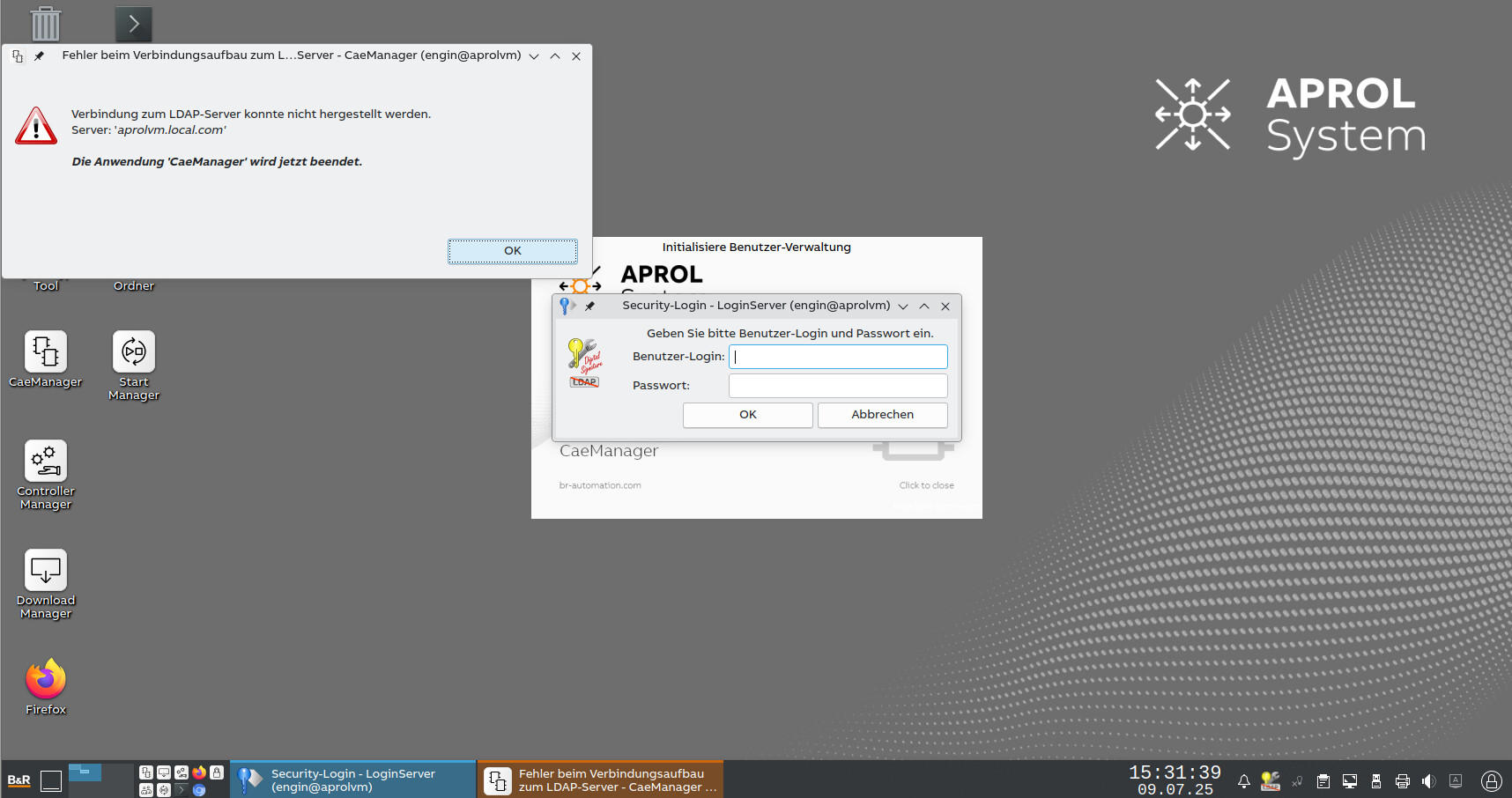Switch to first virtual desktop in pager
Image resolution: width=1512 pixels, height=798 pixels.
[85, 772]
